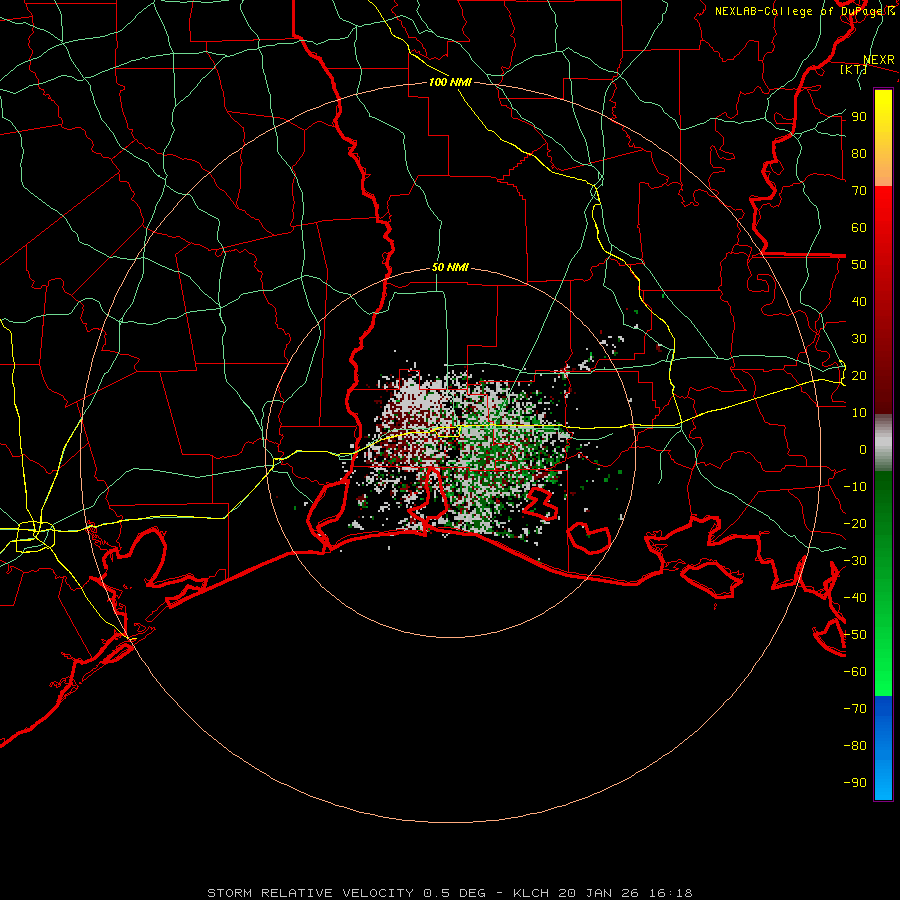The width and height of the screenshot is (900, 900).
Task: Click the NEXR label above the color scale
Action: click(879, 60)
